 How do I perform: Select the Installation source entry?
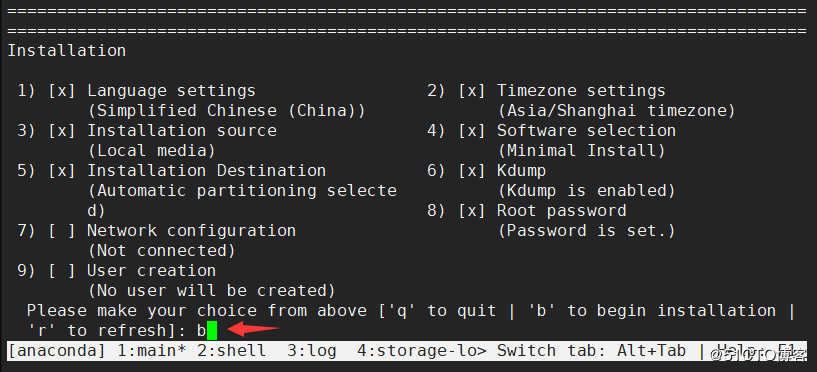point(182,130)
